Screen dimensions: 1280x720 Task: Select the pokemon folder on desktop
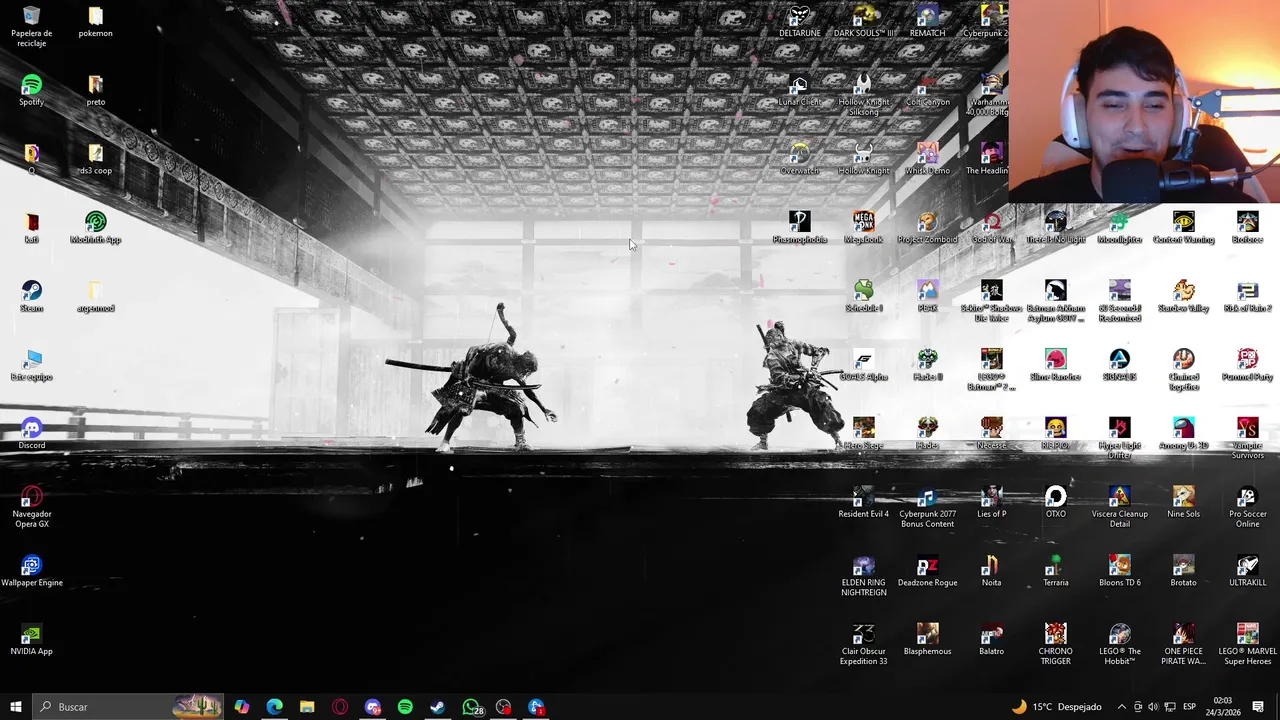(x=96, y=21)
